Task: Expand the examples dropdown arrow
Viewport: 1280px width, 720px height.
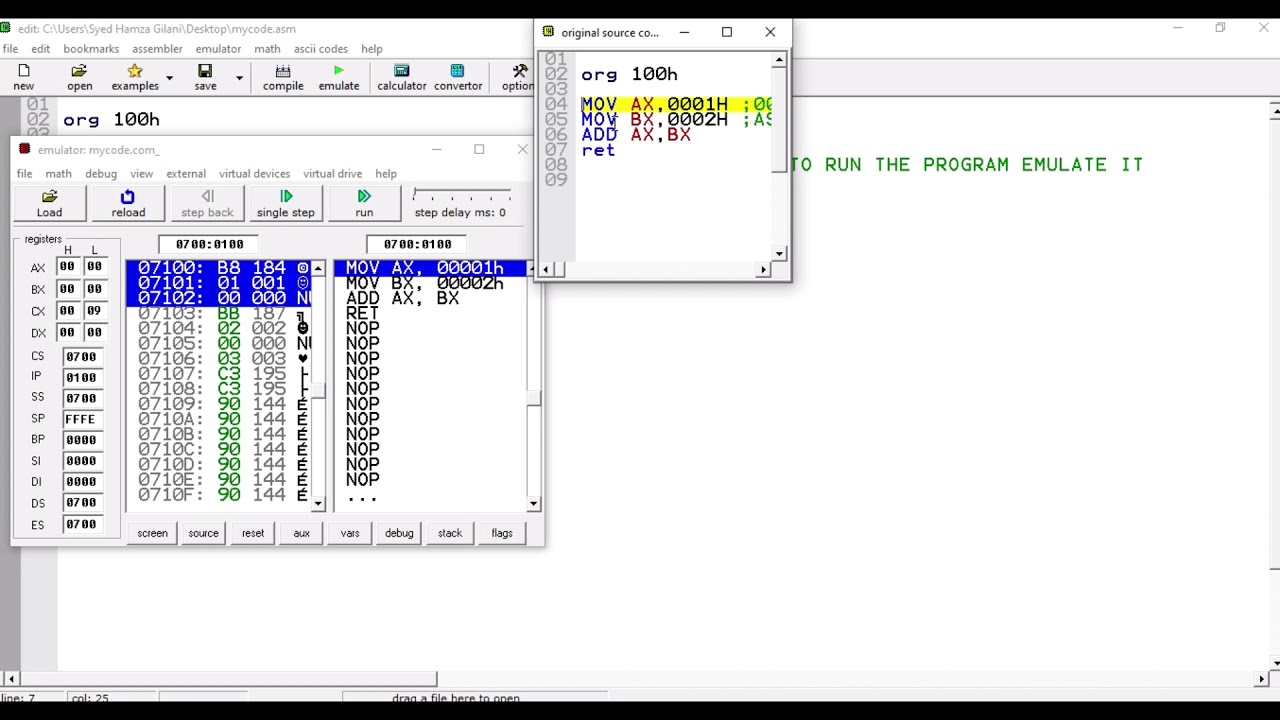Action: 169,77
